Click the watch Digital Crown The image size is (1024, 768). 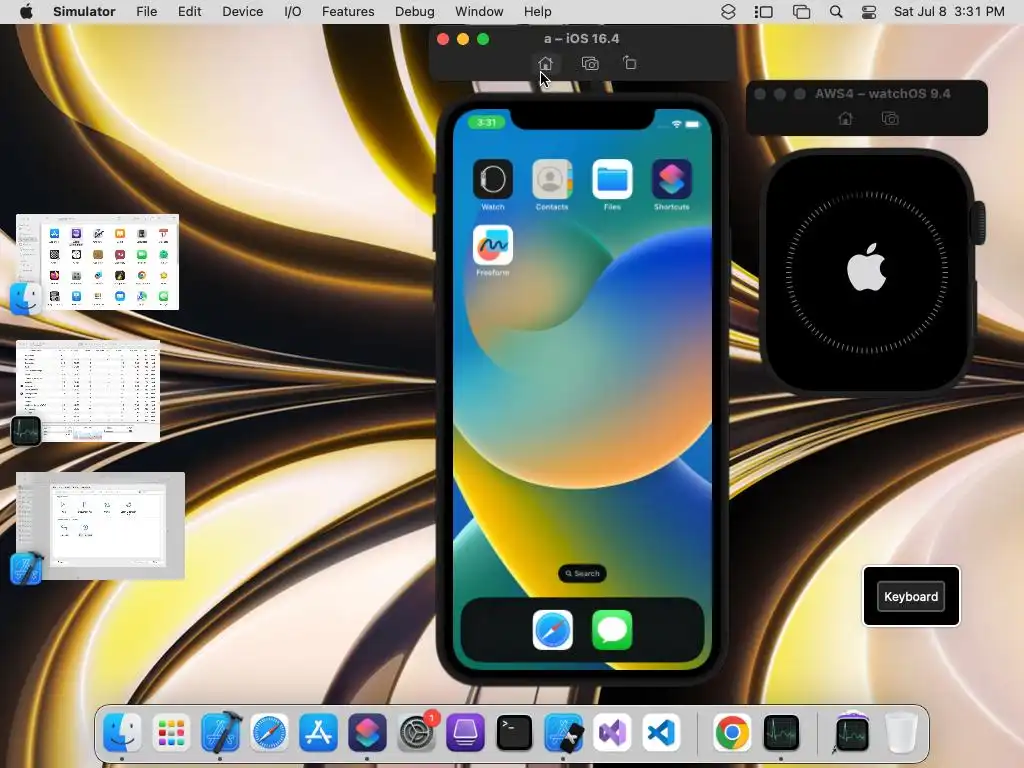pyautogui.click(x=980, y=223)
